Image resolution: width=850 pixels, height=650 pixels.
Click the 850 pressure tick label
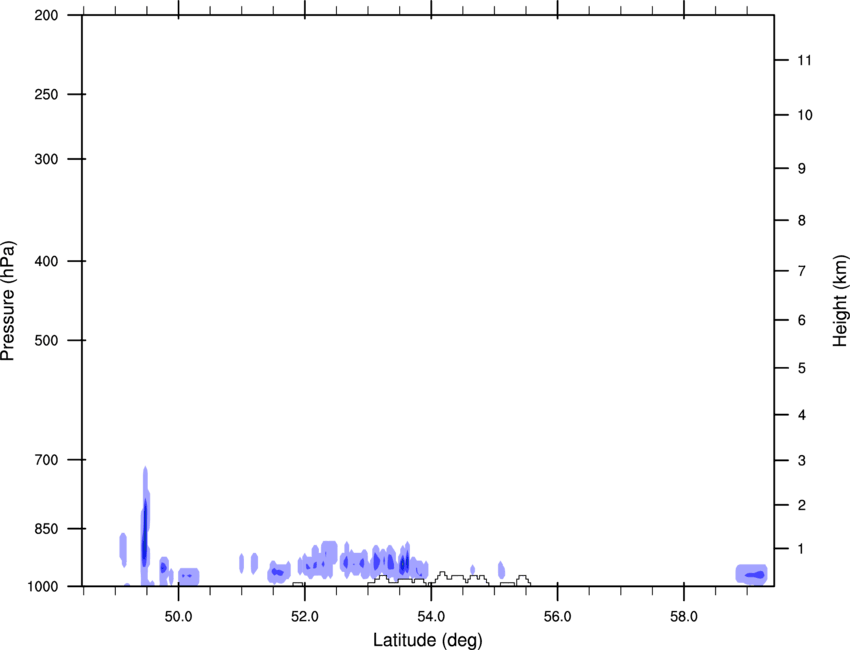47,529
